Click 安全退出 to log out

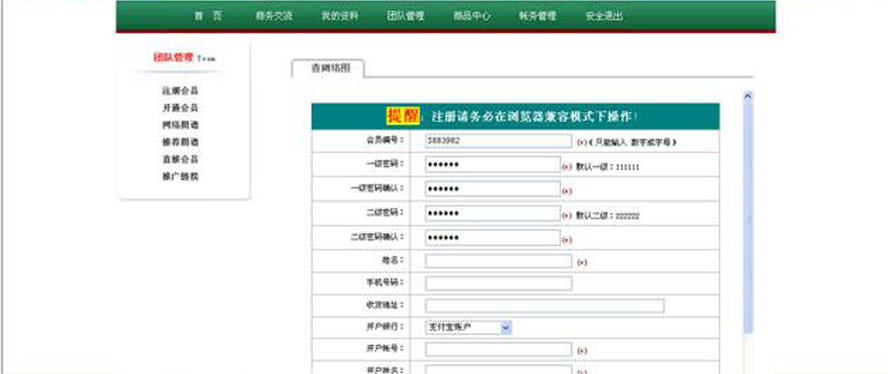(604, 16)
